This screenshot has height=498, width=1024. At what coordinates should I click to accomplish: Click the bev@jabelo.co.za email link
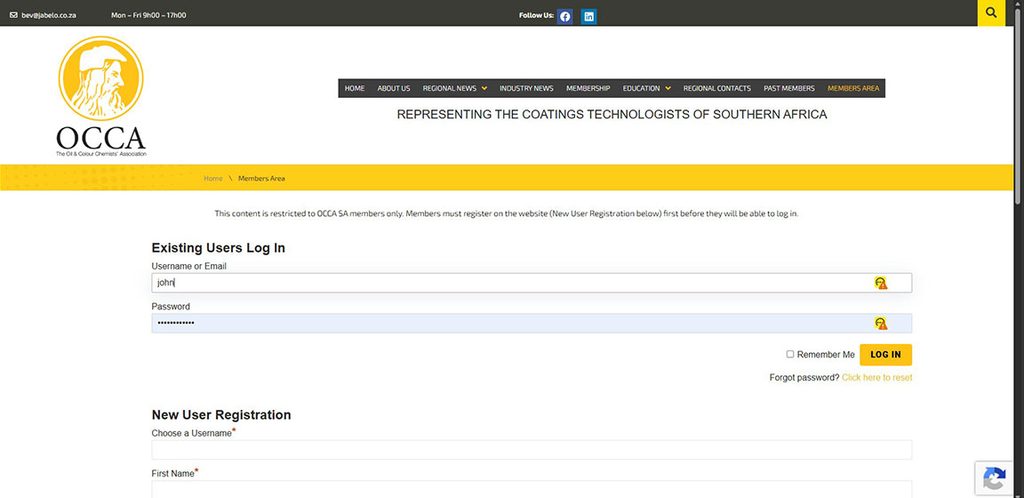coord(49,15)
